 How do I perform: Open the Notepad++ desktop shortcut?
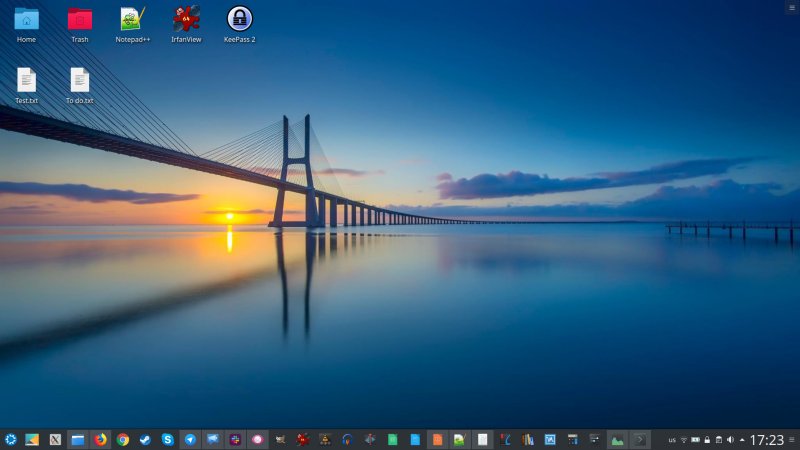131,20
